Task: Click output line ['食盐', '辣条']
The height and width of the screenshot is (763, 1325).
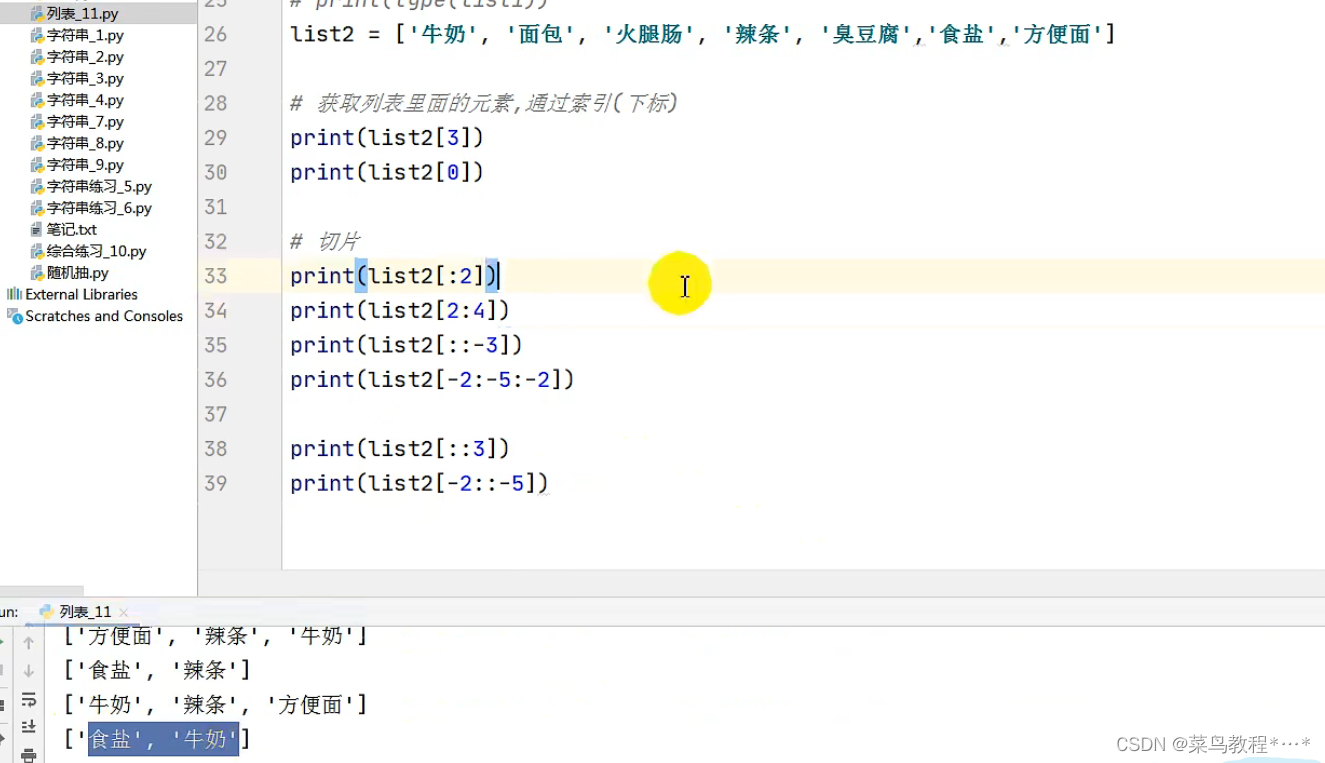Action: 157,670
